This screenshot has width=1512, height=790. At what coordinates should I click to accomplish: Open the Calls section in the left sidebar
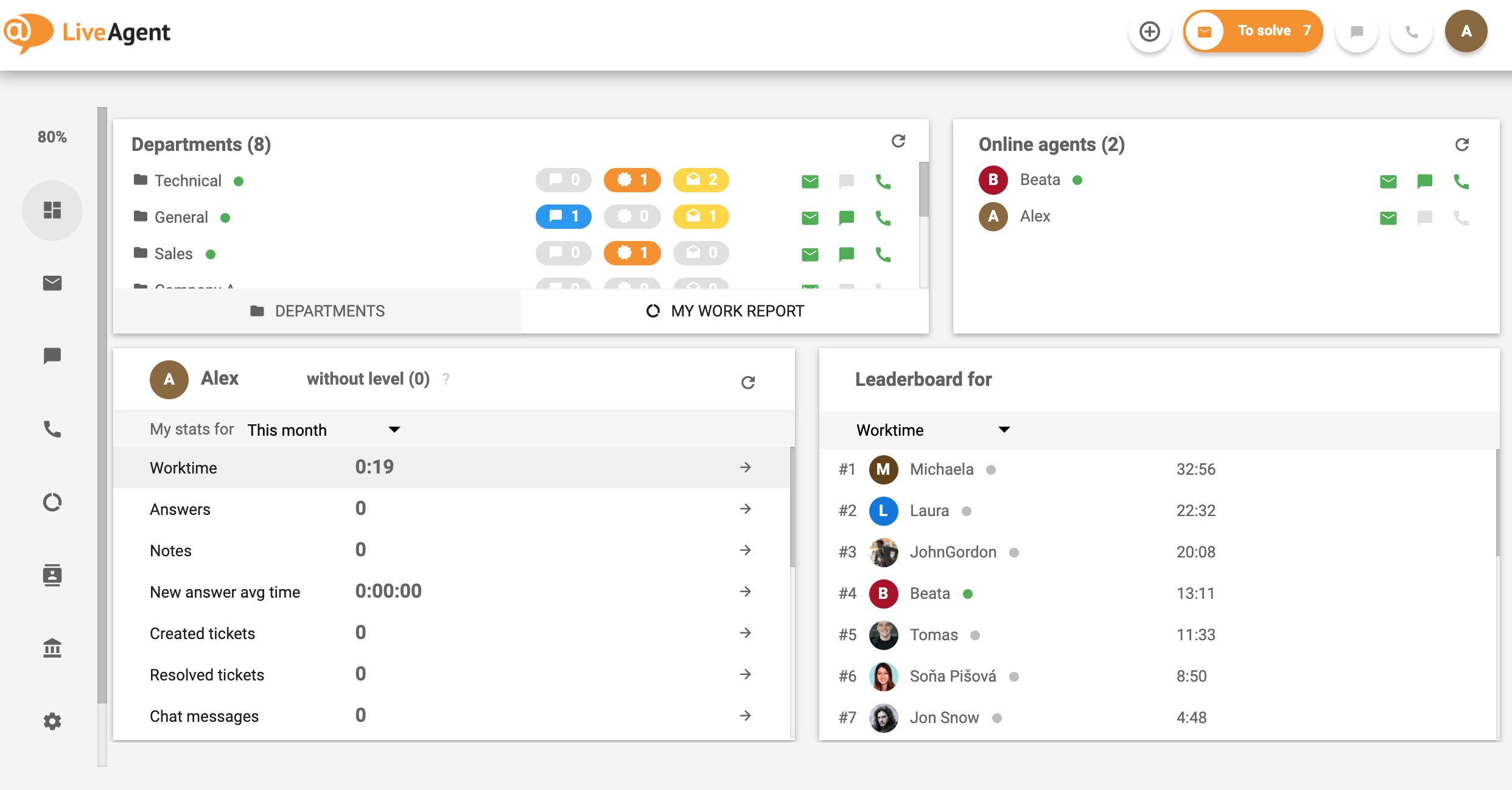tap(52, 429)
